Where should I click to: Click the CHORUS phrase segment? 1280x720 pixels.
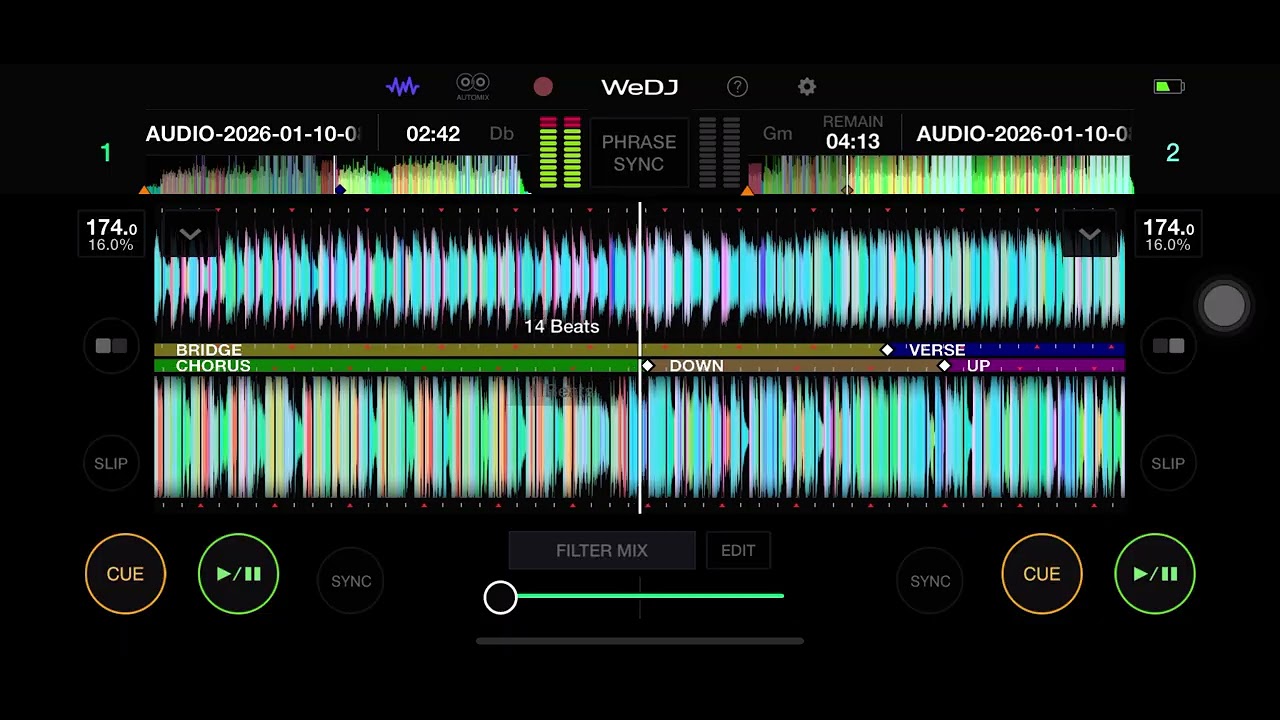397,366
